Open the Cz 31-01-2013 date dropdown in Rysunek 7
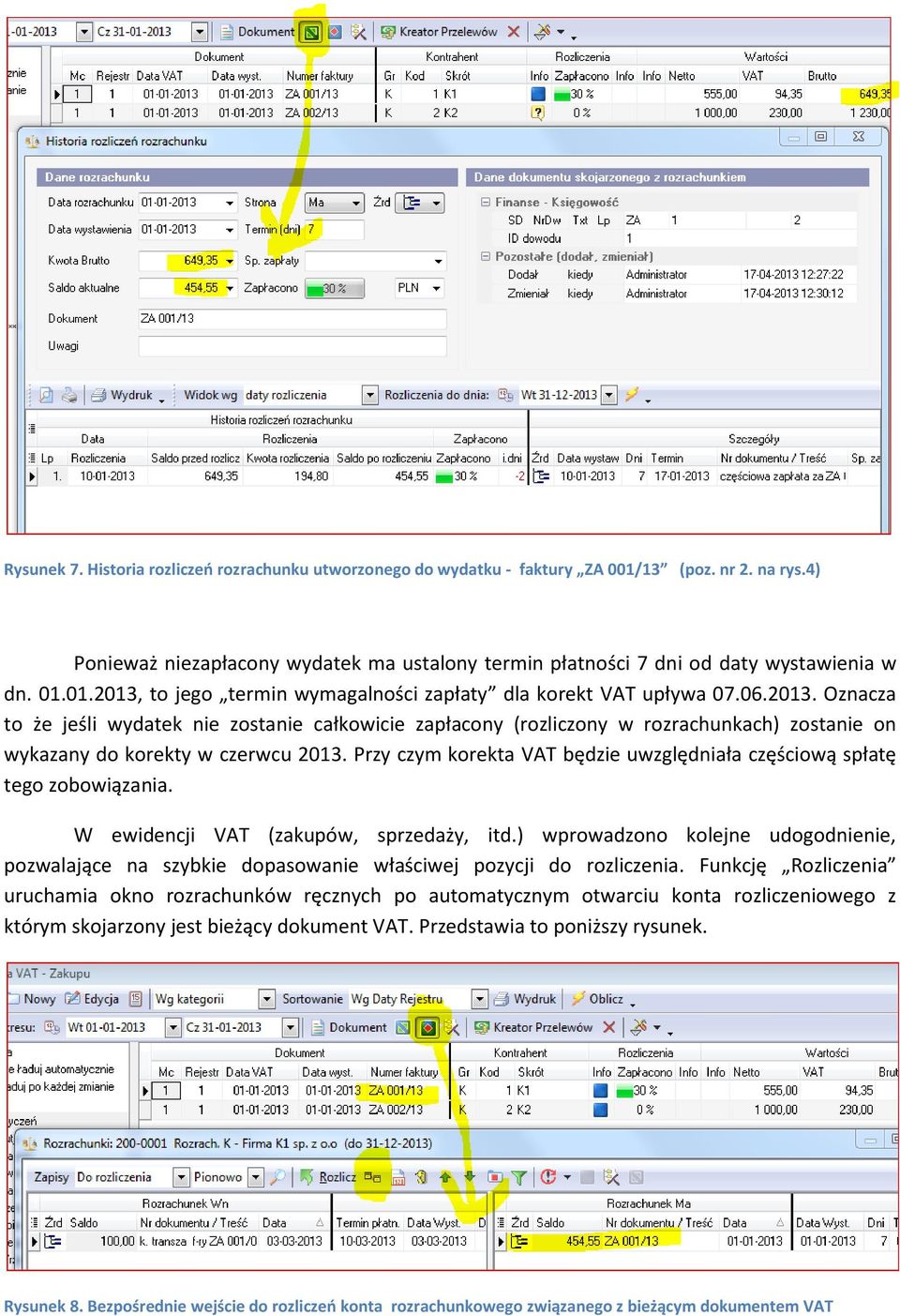Image resolution: width=900 pixels, height=1316 pixels. (x=200, y=32)
